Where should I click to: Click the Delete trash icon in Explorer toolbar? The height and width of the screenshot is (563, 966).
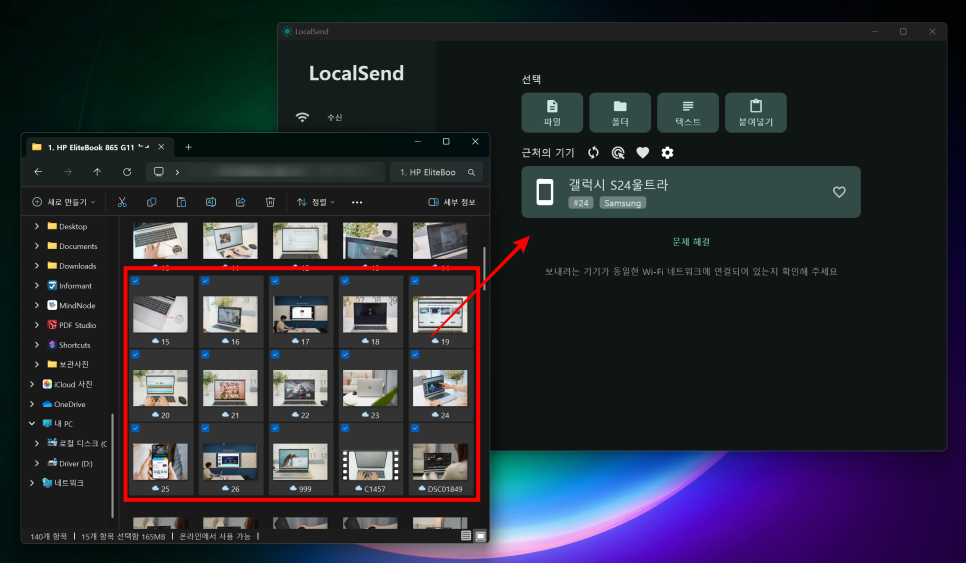coord(270,202)
